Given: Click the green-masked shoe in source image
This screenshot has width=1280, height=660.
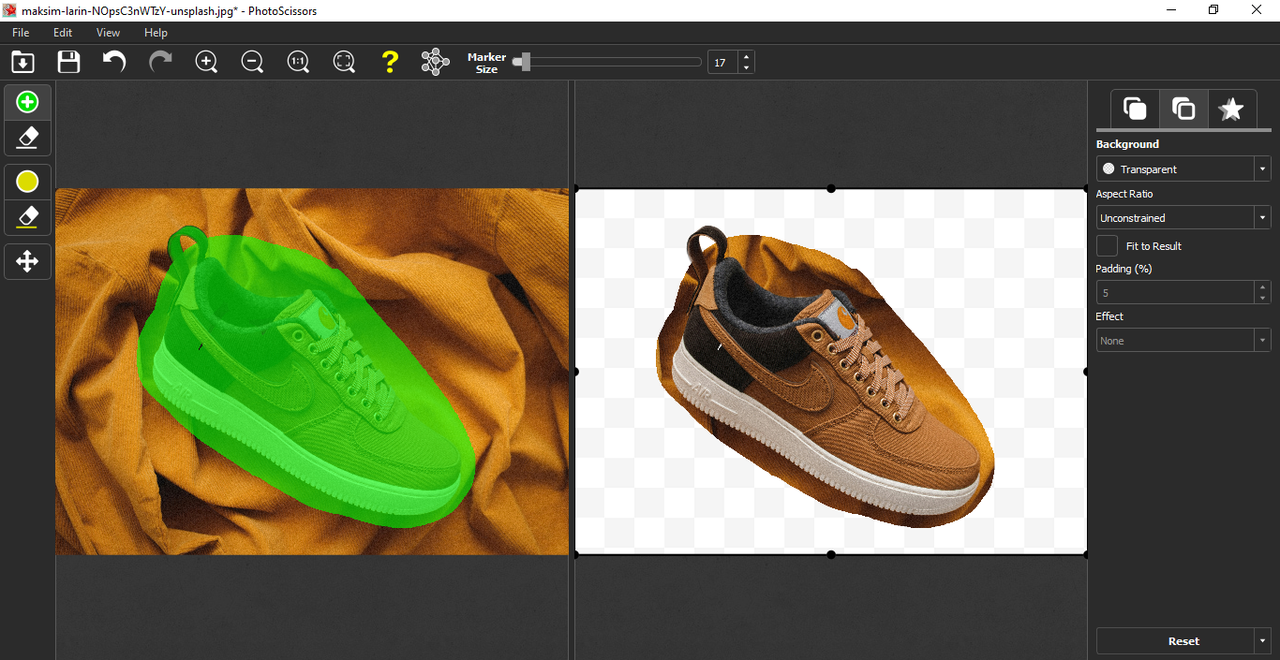Looking at the screenshot, I should coord(305,378).
